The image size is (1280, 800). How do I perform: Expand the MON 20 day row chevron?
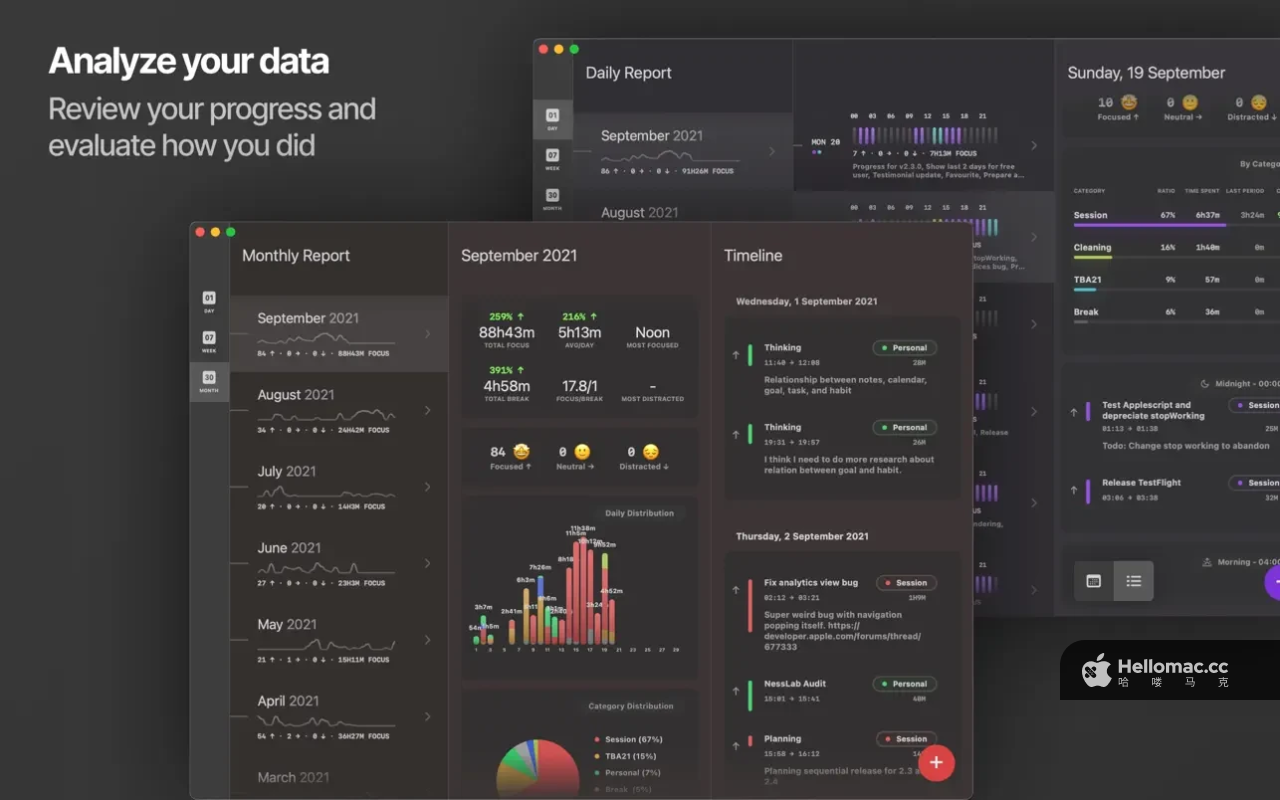click(1034, 146)
